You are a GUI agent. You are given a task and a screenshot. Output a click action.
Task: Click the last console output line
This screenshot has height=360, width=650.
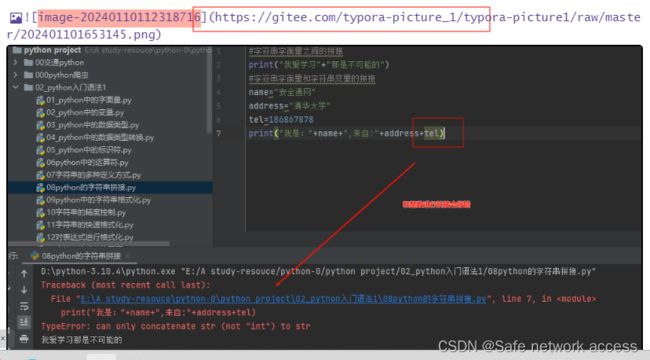(x=82, y=340)
